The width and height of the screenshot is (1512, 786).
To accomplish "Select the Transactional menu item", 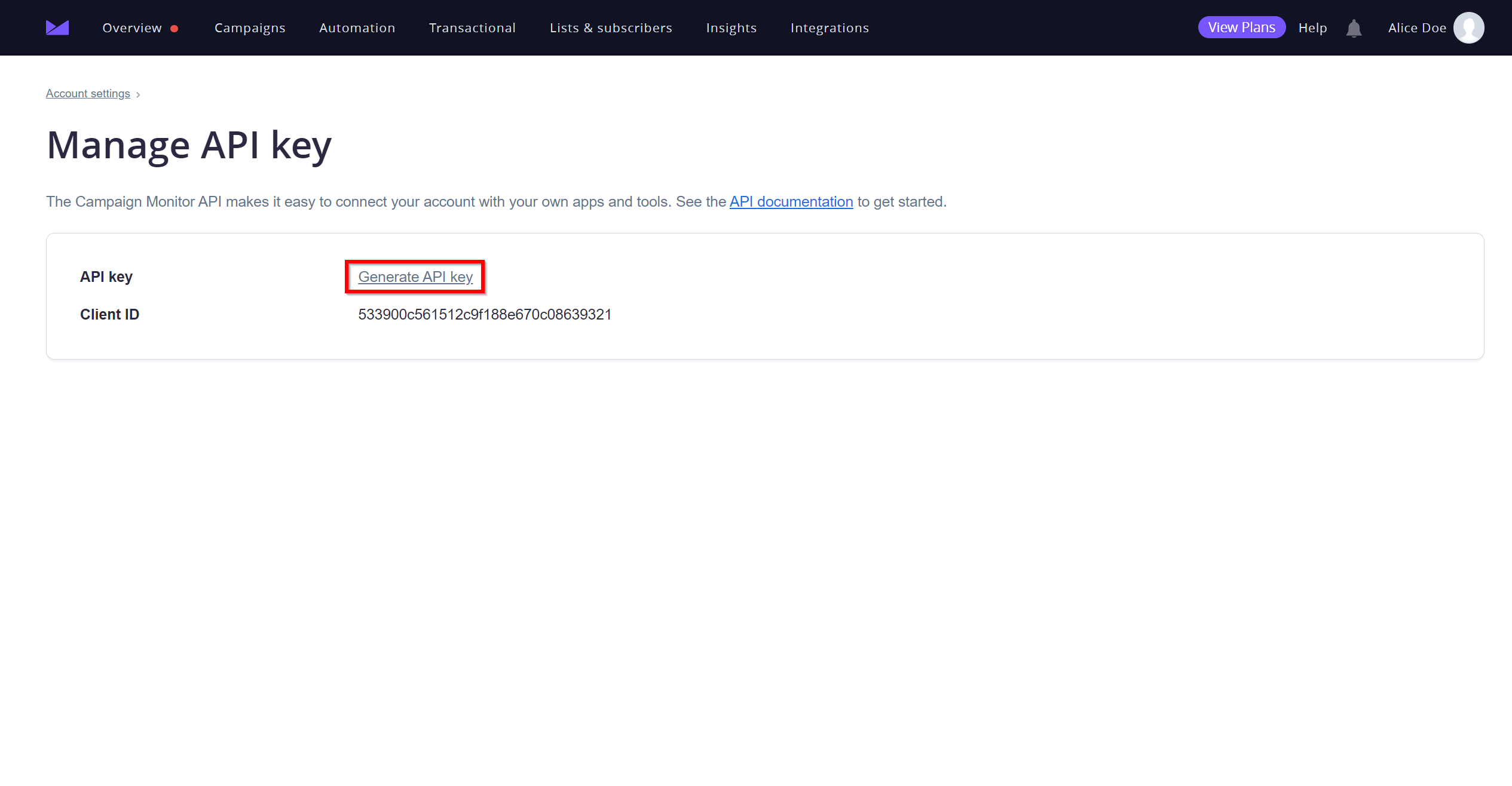I will 472,27.
